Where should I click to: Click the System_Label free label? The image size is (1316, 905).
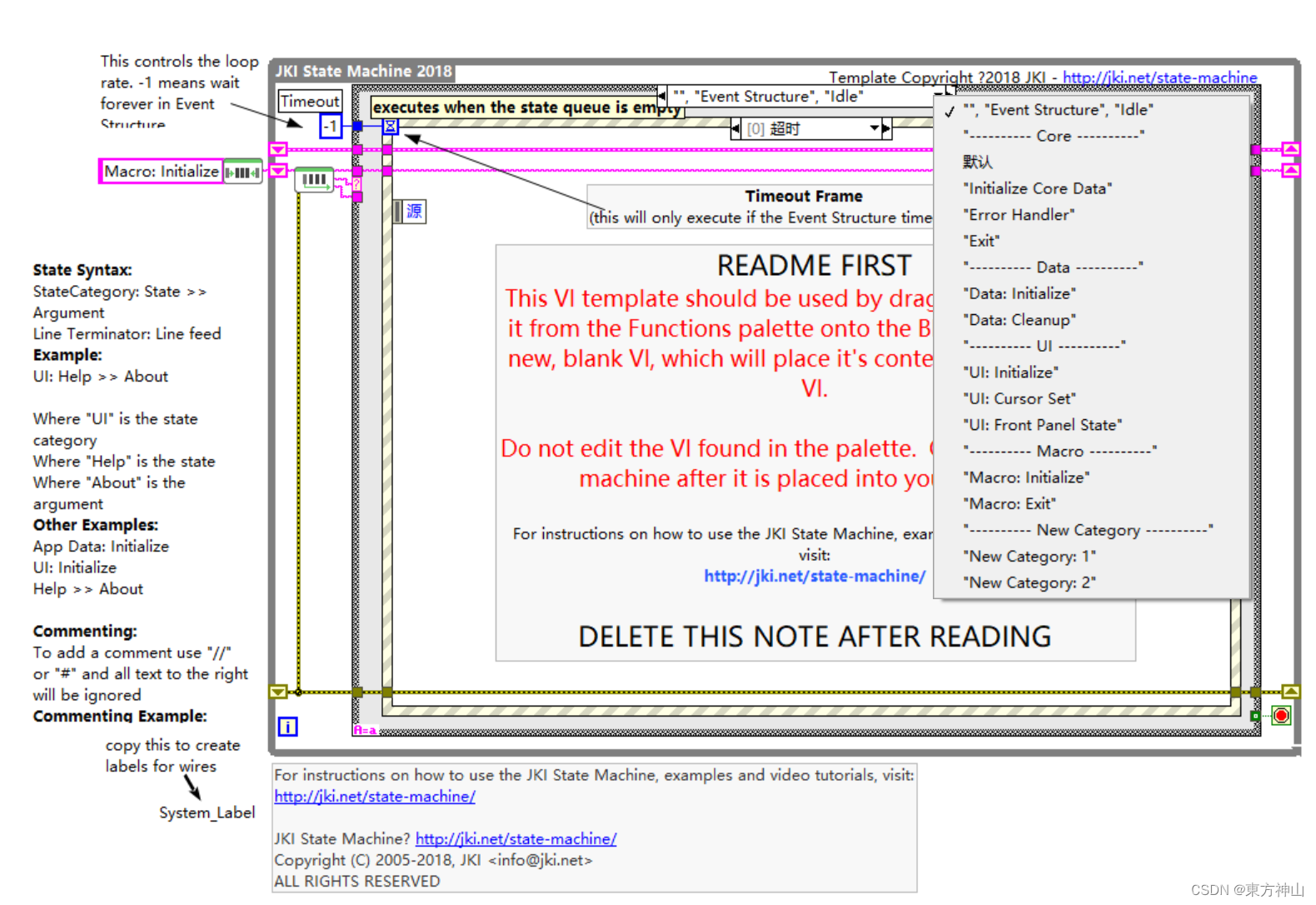coord(207,812)
